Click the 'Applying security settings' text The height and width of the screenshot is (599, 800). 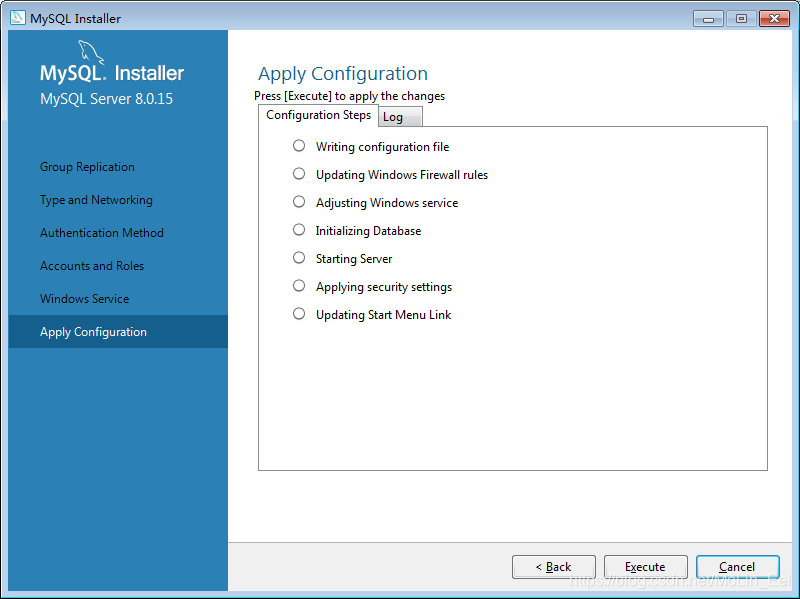pyautogui.click(x=384, y=287)
